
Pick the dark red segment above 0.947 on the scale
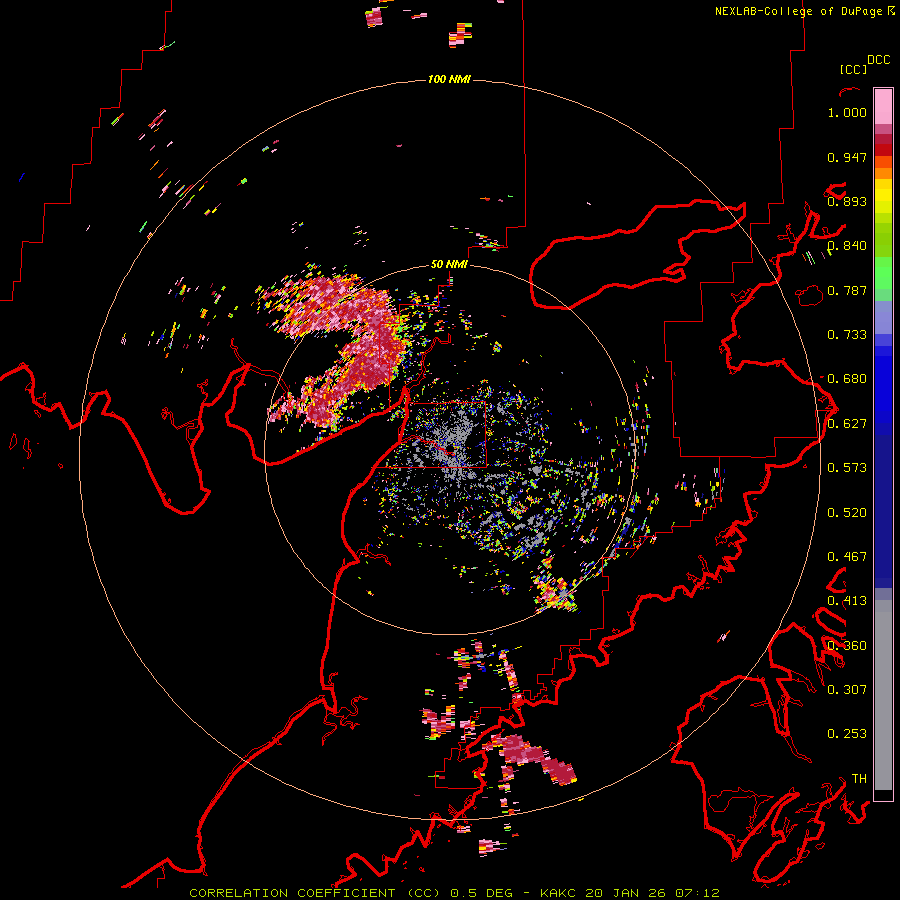[883, 150]
